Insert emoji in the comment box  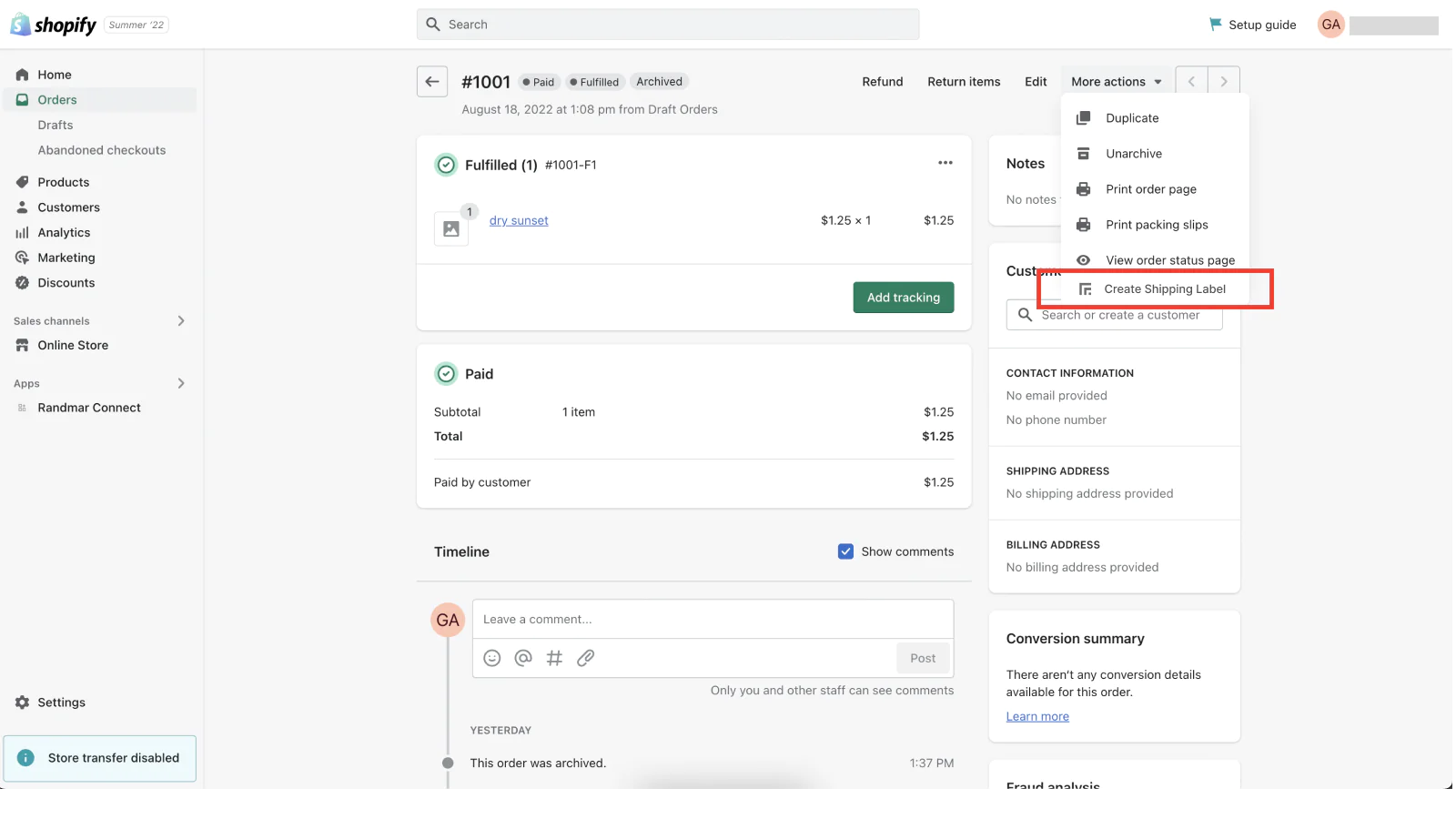coord(492,658)
